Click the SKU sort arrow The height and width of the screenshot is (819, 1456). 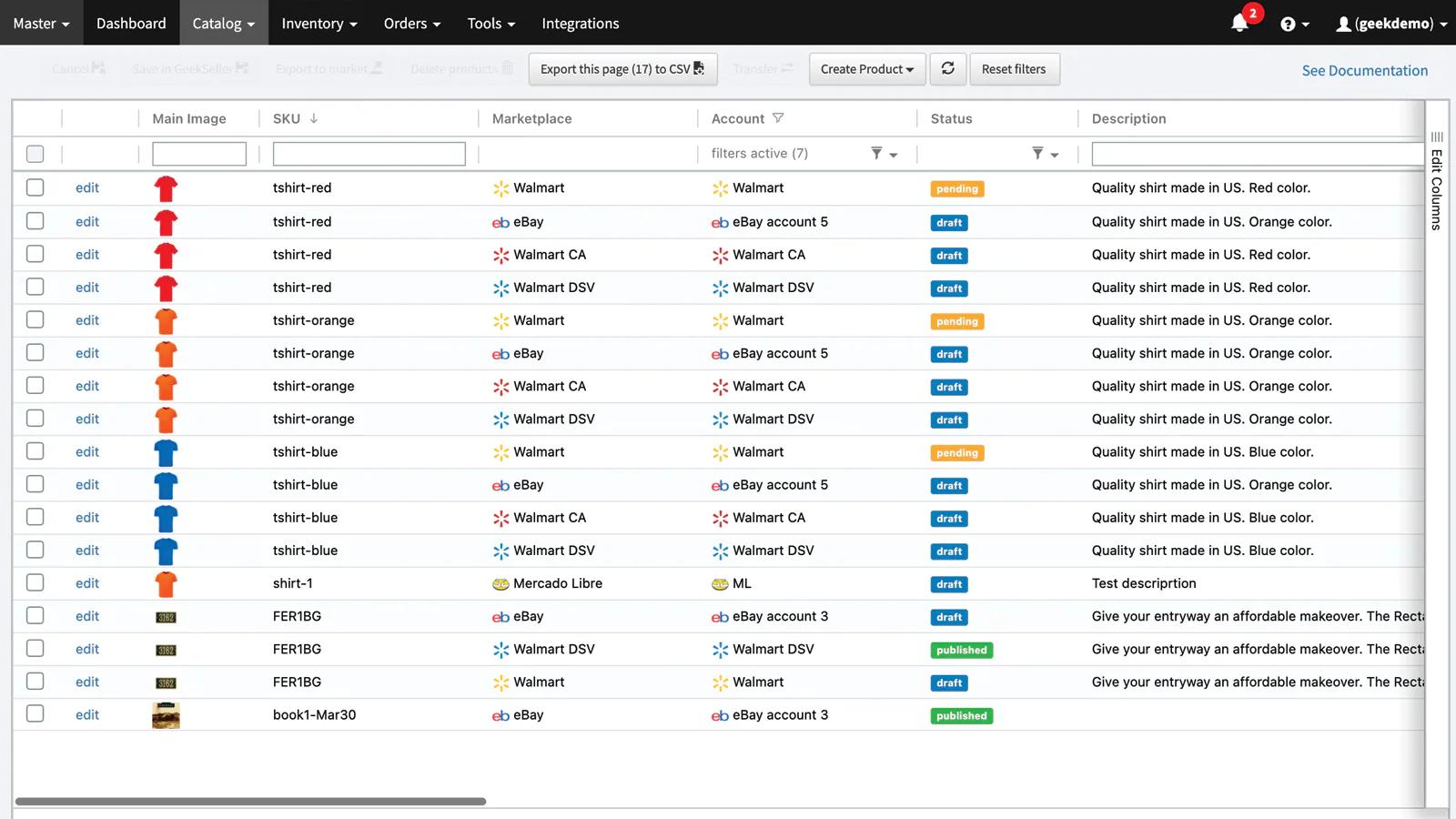click(313, 118)
